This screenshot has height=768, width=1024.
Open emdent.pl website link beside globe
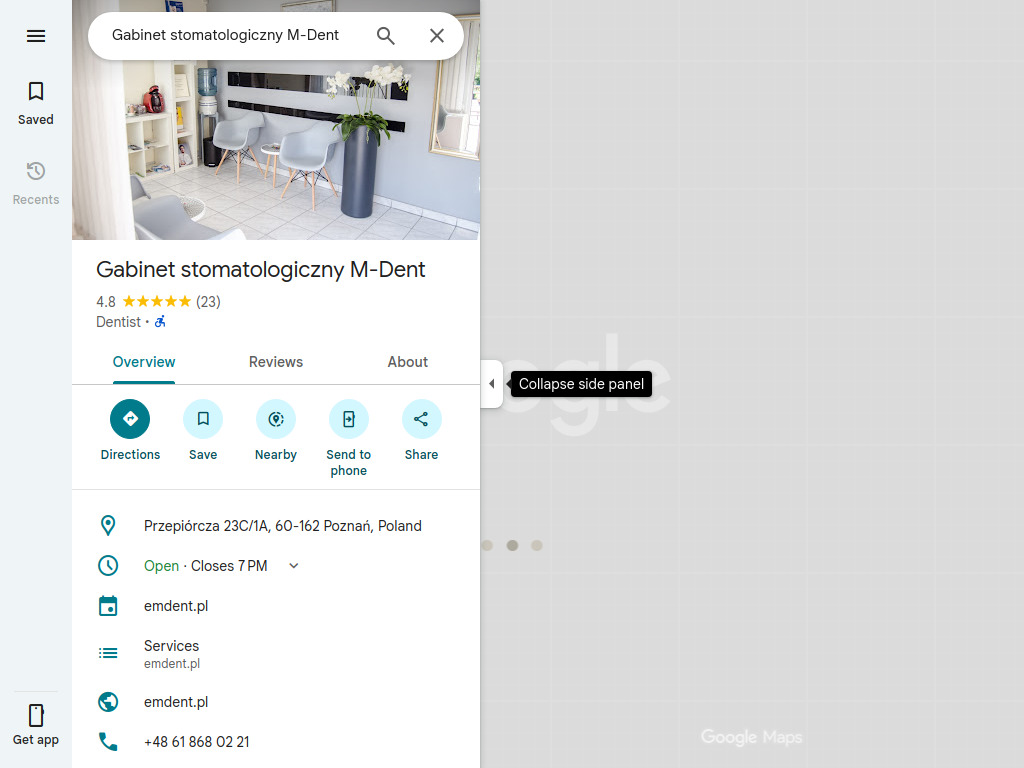click(x=176, y=702)
